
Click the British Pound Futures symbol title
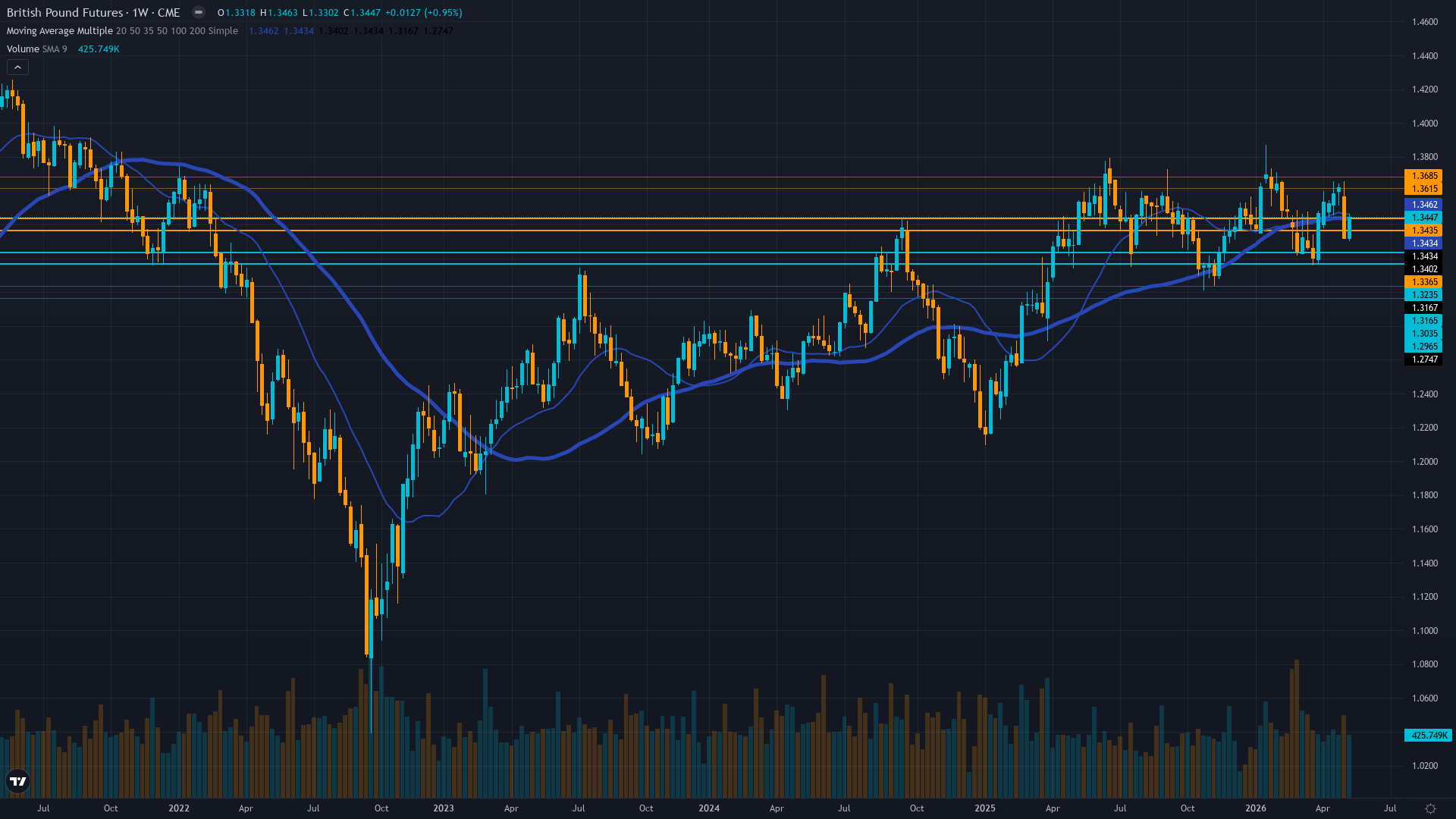(93, 13)
